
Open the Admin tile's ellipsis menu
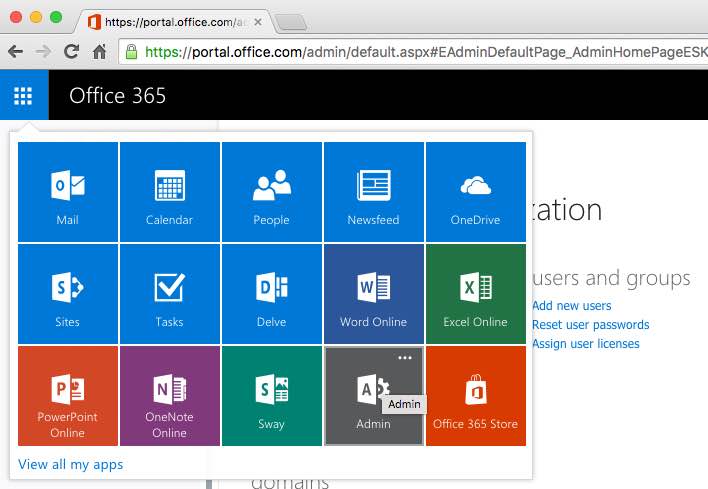(x=405, y=358)
